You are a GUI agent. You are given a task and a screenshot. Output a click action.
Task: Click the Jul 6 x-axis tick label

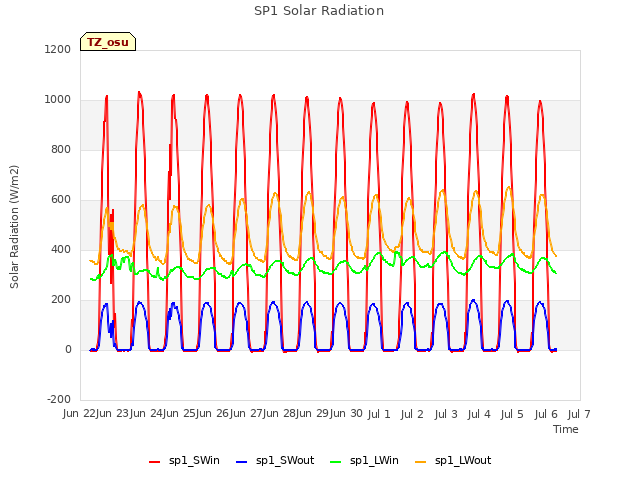click(546, 414)
